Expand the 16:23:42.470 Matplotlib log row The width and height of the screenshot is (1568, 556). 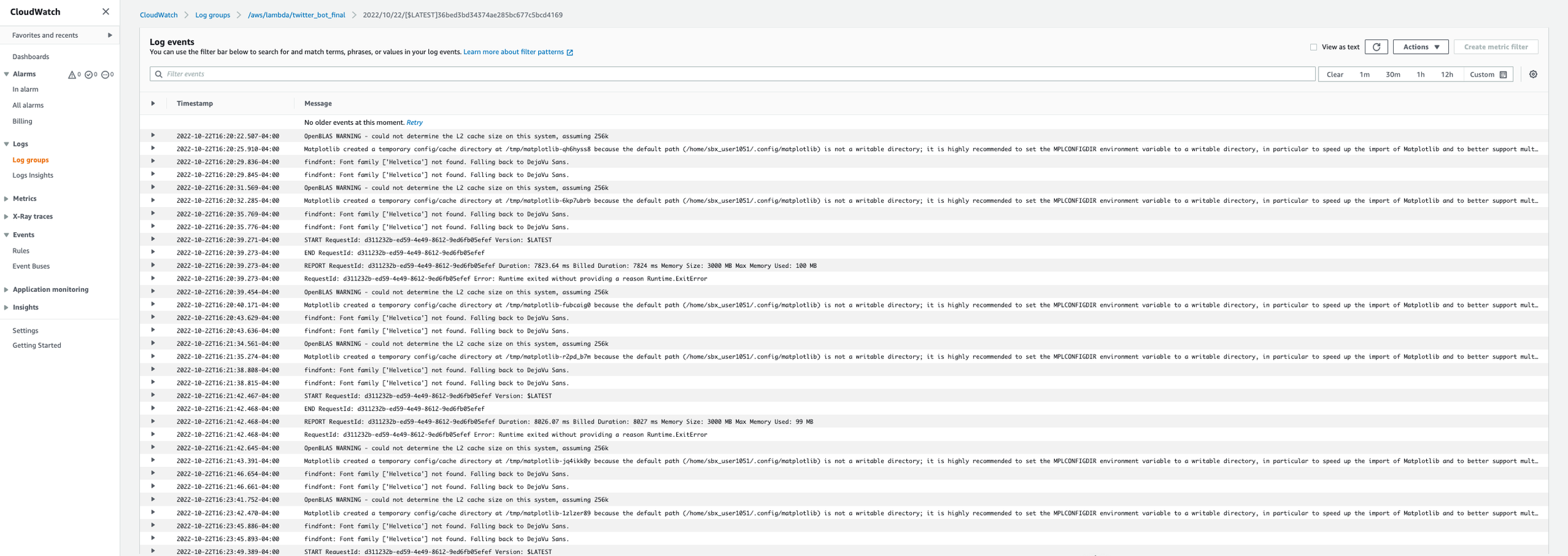[153, 513]
